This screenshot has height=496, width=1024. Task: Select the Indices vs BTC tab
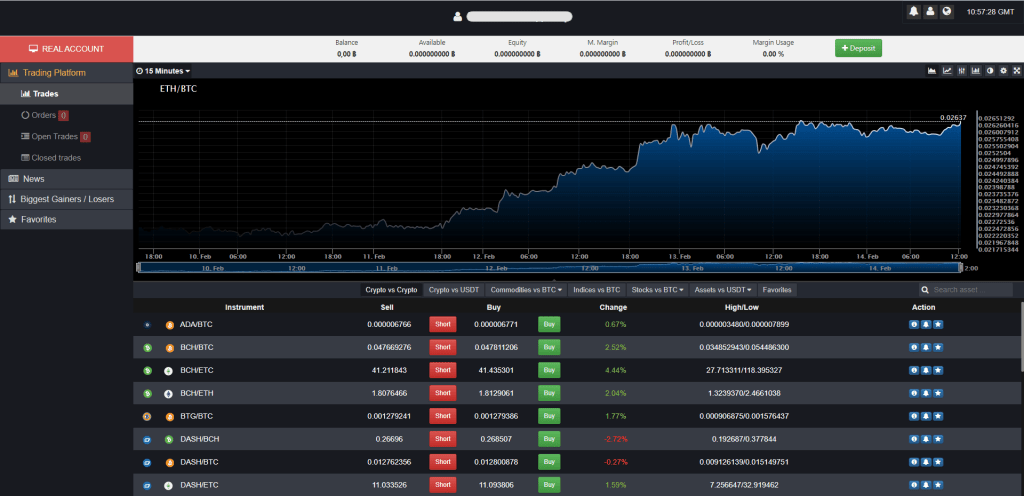point(596,289)
